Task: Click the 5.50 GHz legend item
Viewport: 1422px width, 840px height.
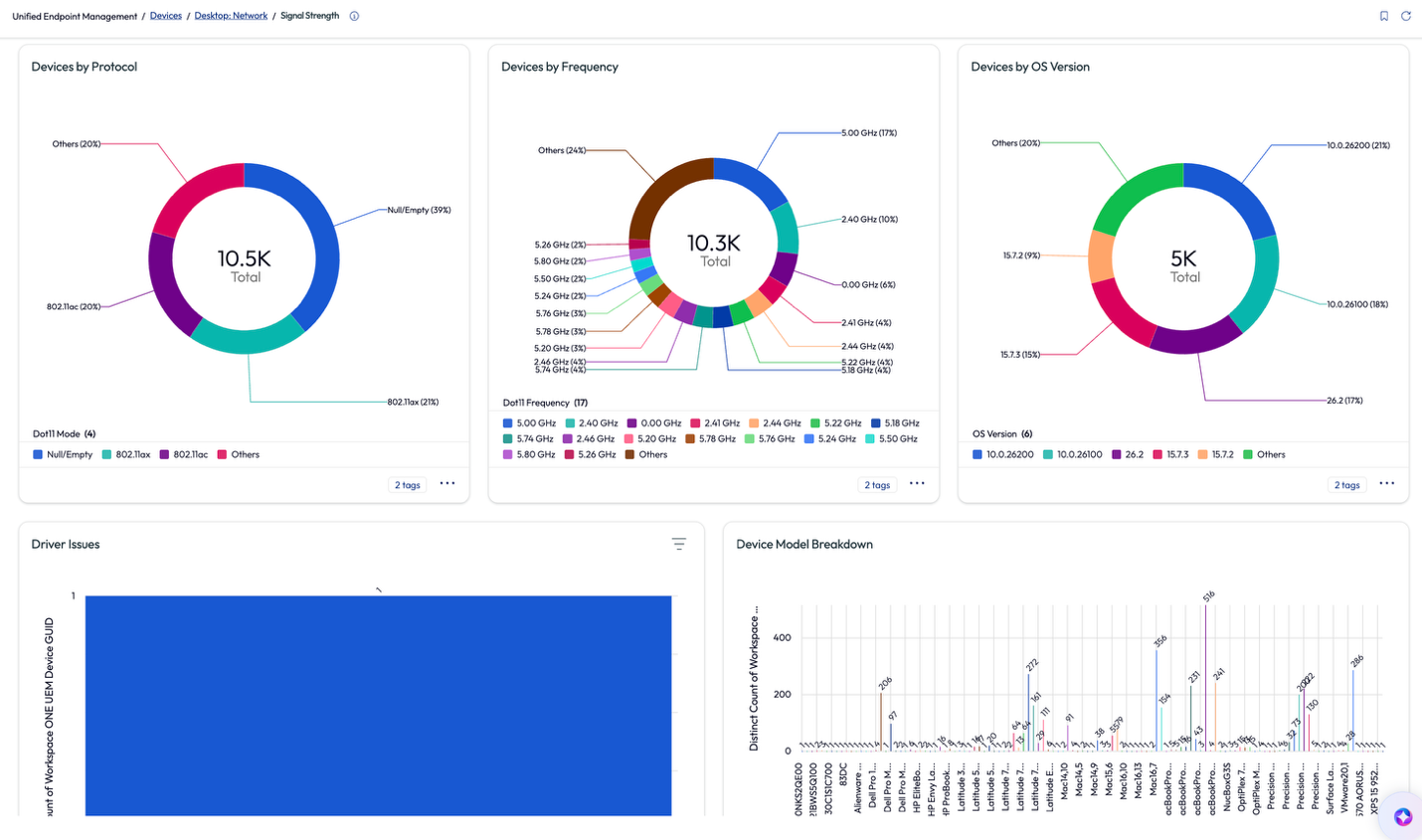Action: [892, 438]
